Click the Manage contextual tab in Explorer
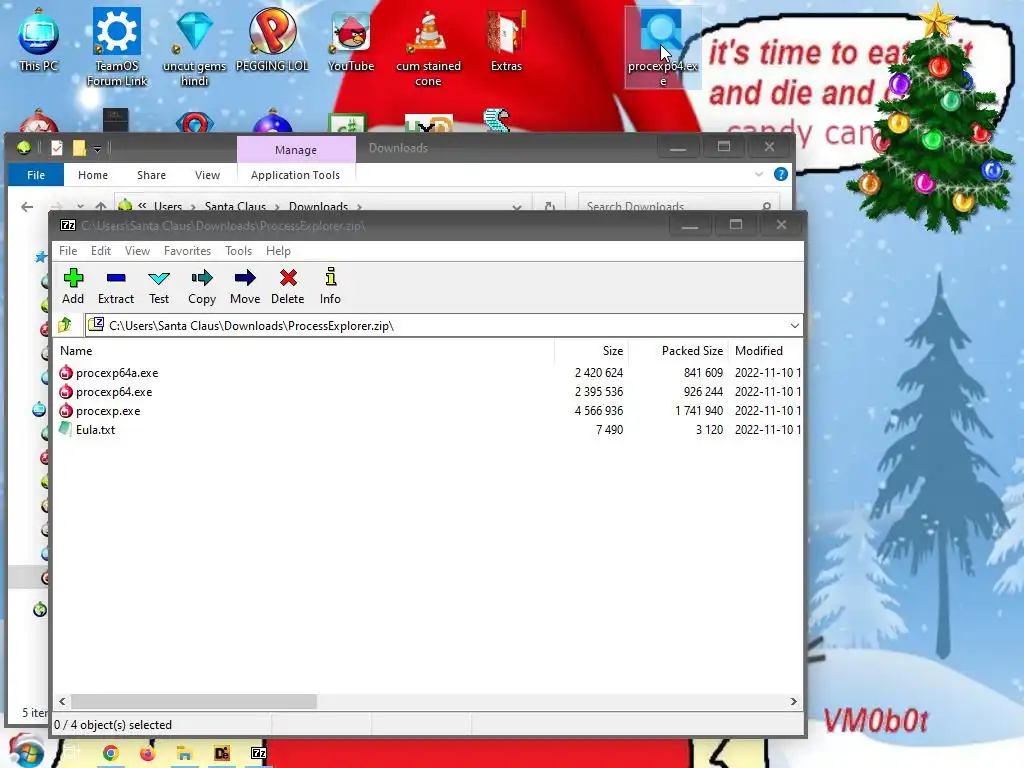The width and height of the screenshot is (1024, 768). pos(296,150)
